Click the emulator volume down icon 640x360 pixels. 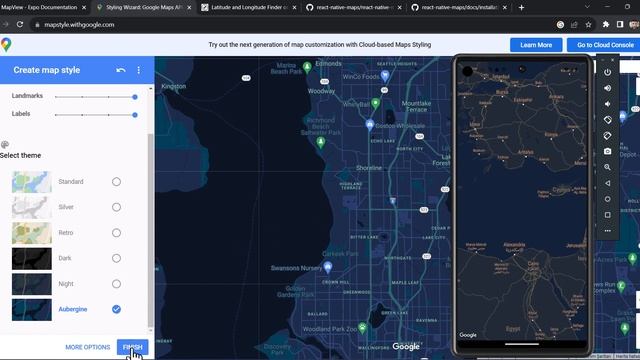point(607,104)
